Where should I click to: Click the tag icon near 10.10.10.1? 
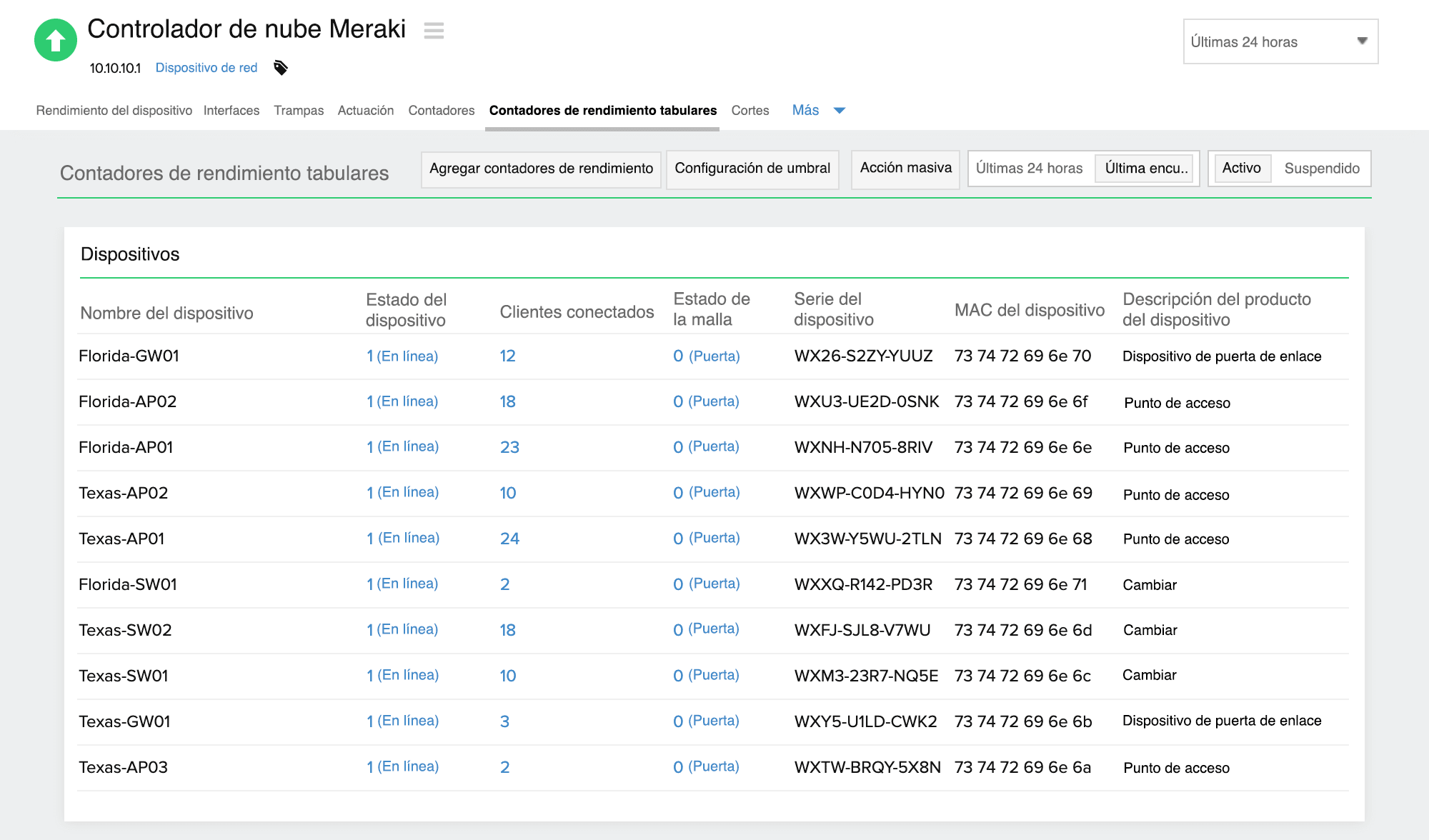point(280,67)
